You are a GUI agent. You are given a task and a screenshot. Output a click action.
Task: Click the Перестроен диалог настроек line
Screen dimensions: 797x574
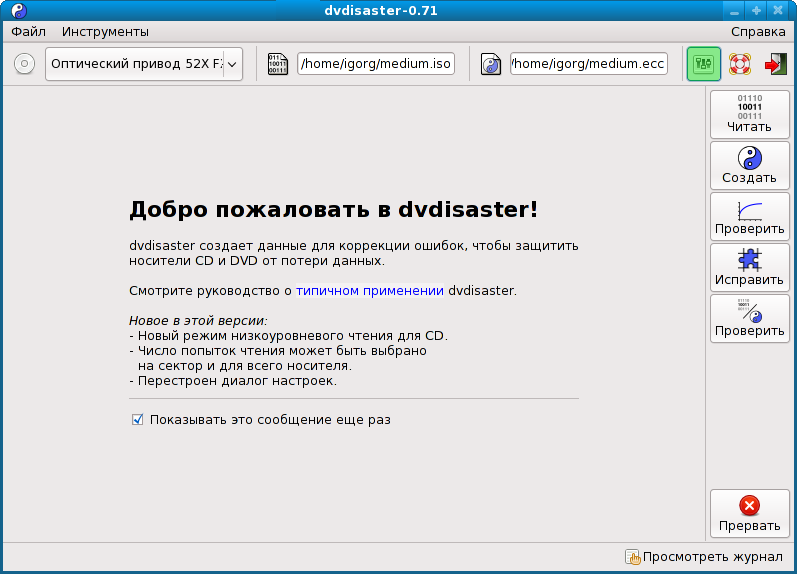pyautogui.click(x=233, y=381)
